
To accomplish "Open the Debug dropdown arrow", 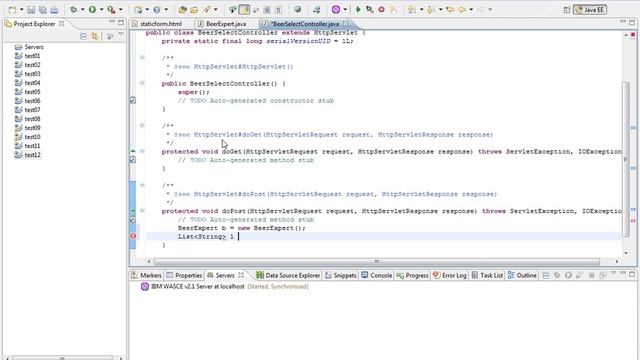I will click(x=82, y=10).
